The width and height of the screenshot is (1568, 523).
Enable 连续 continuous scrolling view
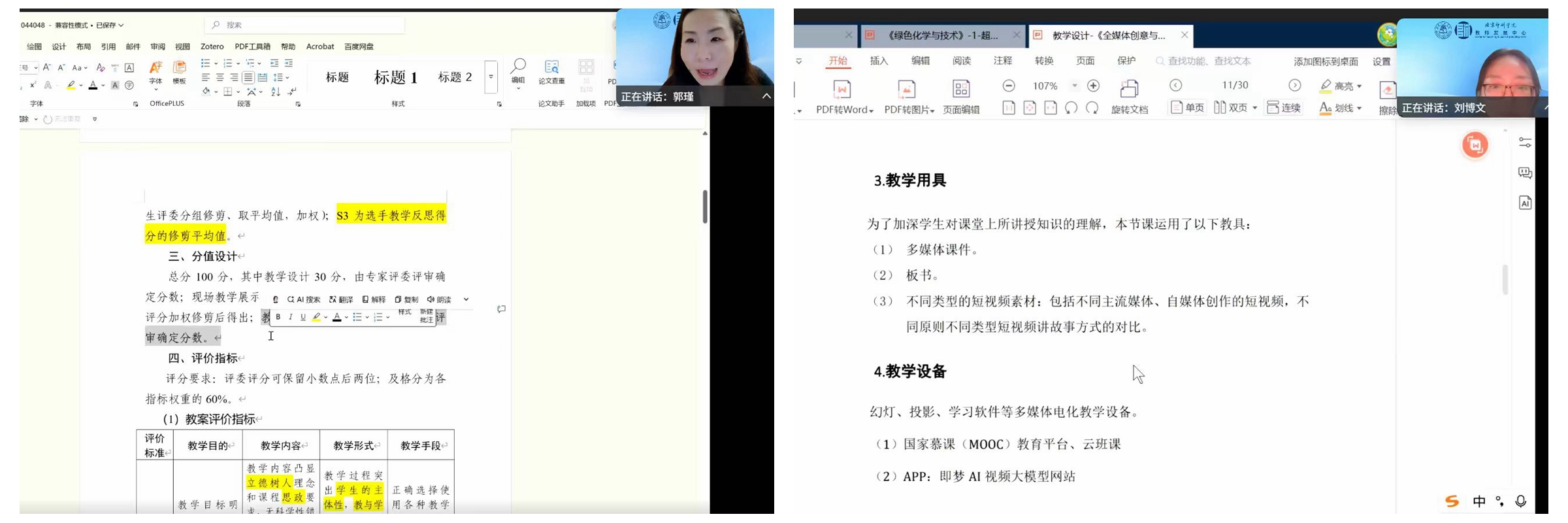tap(1284, 108)
